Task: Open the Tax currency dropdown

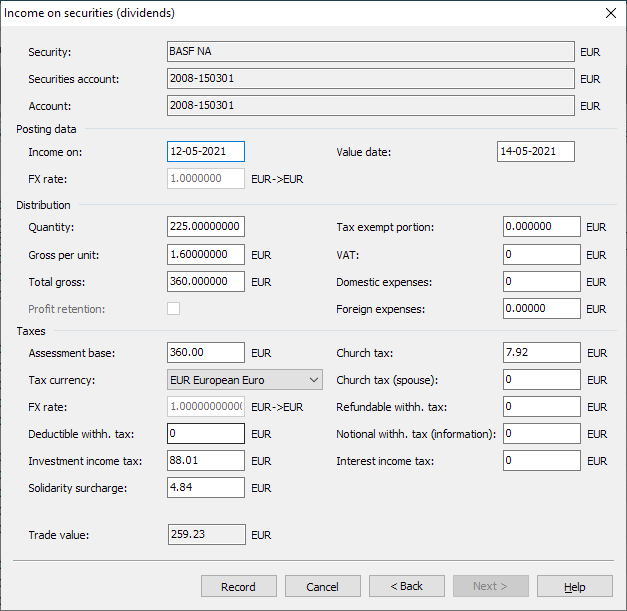Action: coord(245,379)
